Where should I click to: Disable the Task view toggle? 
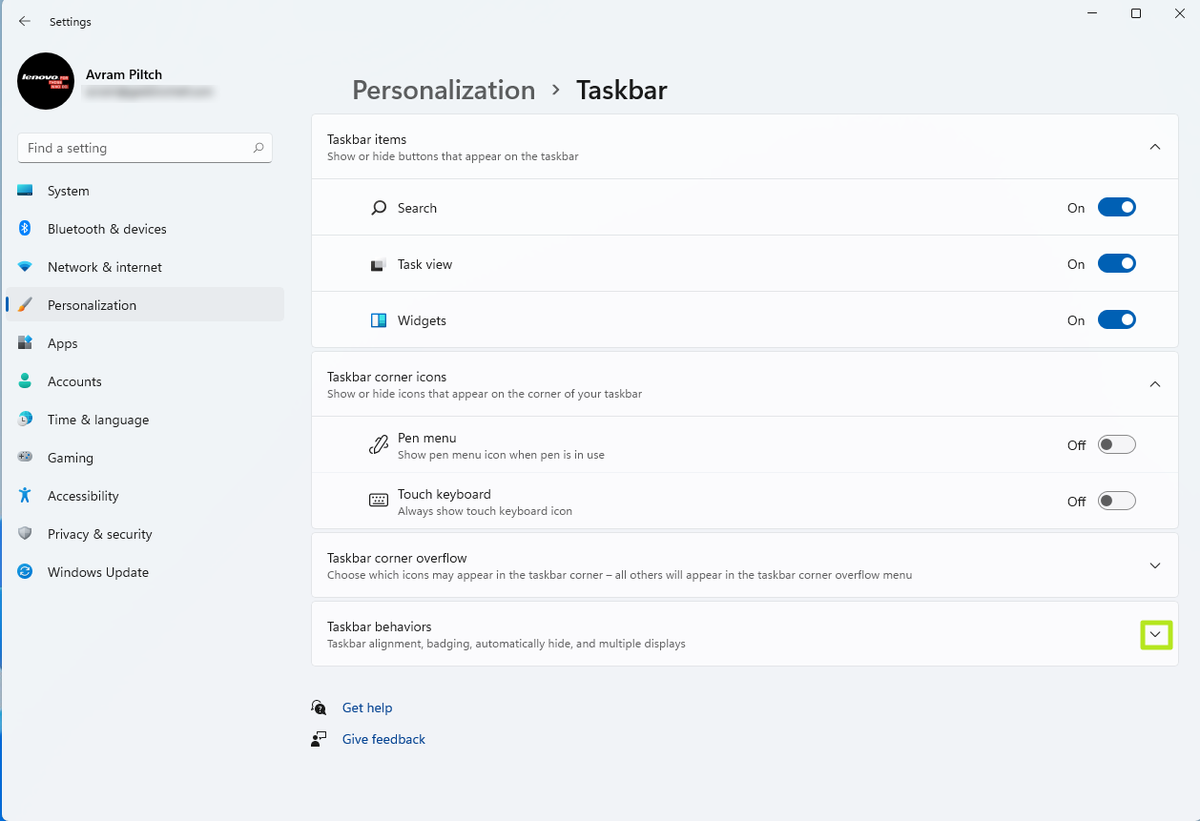tap(1116, 264)
